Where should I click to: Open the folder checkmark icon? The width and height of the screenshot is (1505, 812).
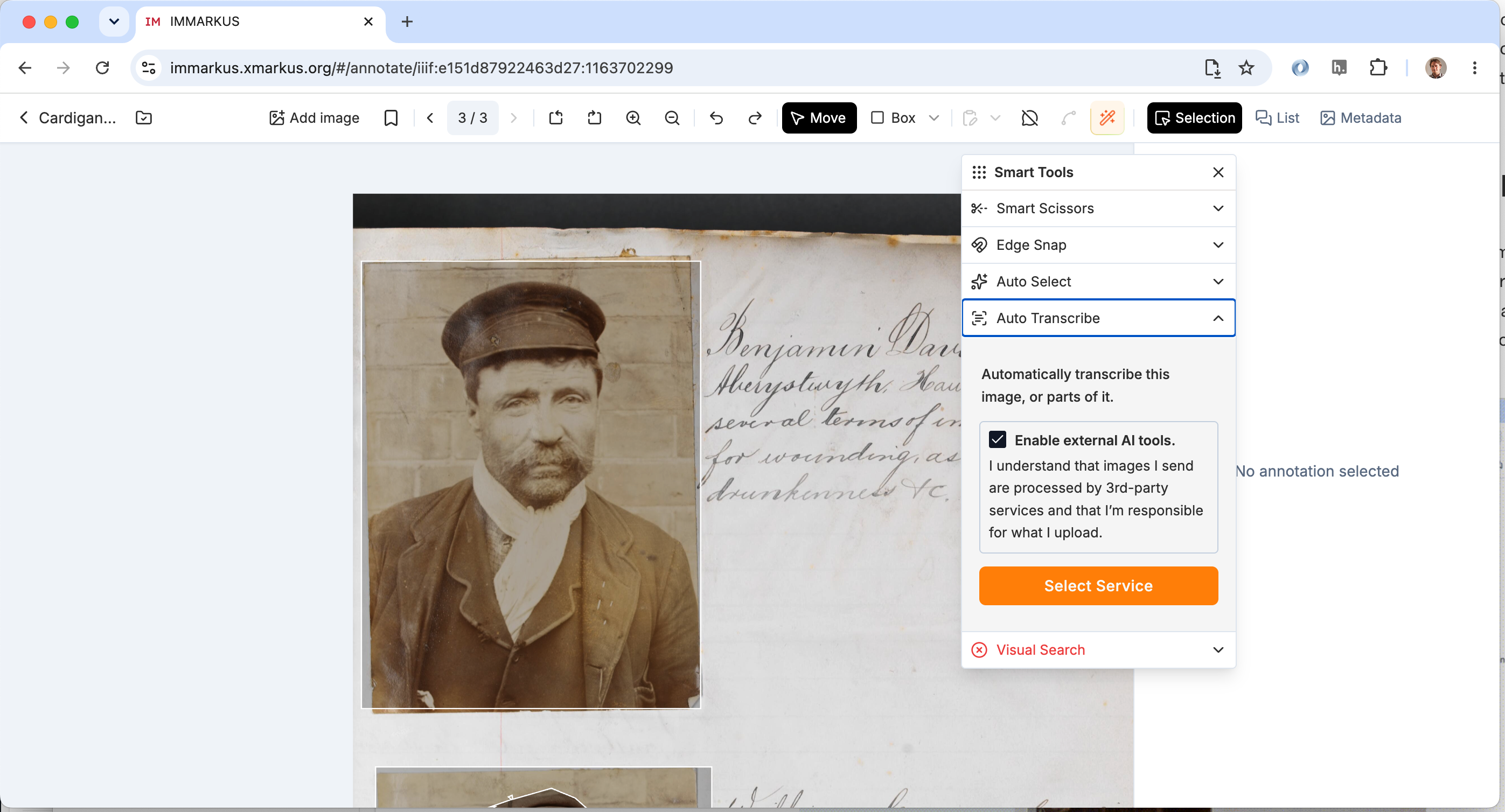coord(144,118)
